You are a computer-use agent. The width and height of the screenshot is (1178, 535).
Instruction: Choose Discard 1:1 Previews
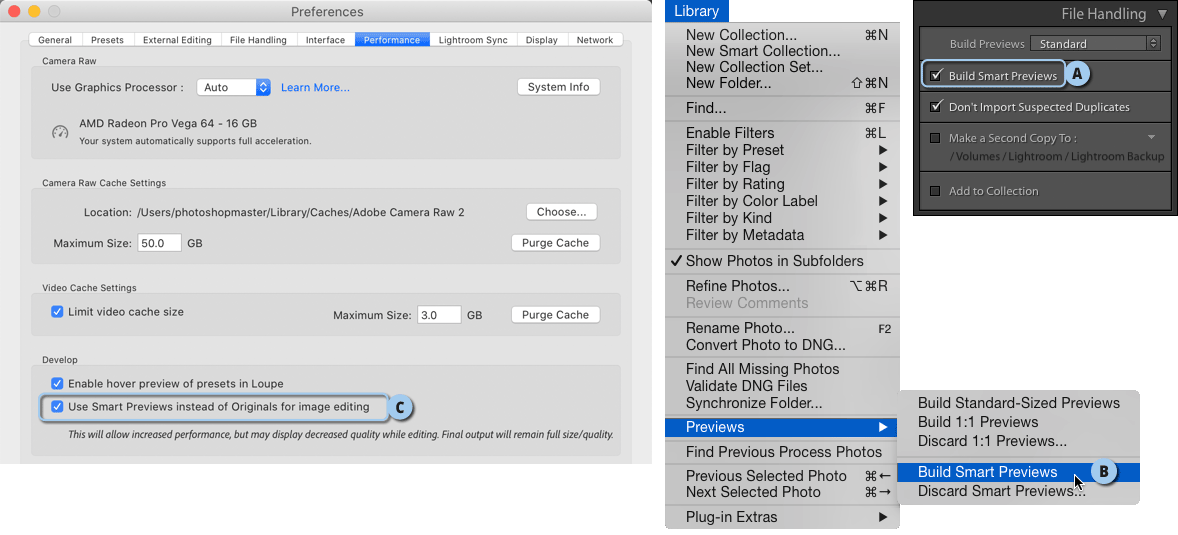1019,441
